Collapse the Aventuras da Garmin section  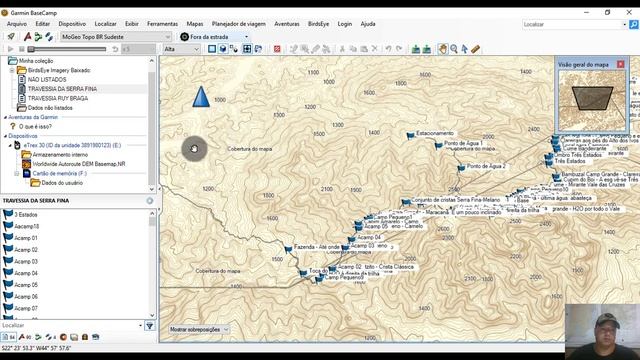[5, 117]
